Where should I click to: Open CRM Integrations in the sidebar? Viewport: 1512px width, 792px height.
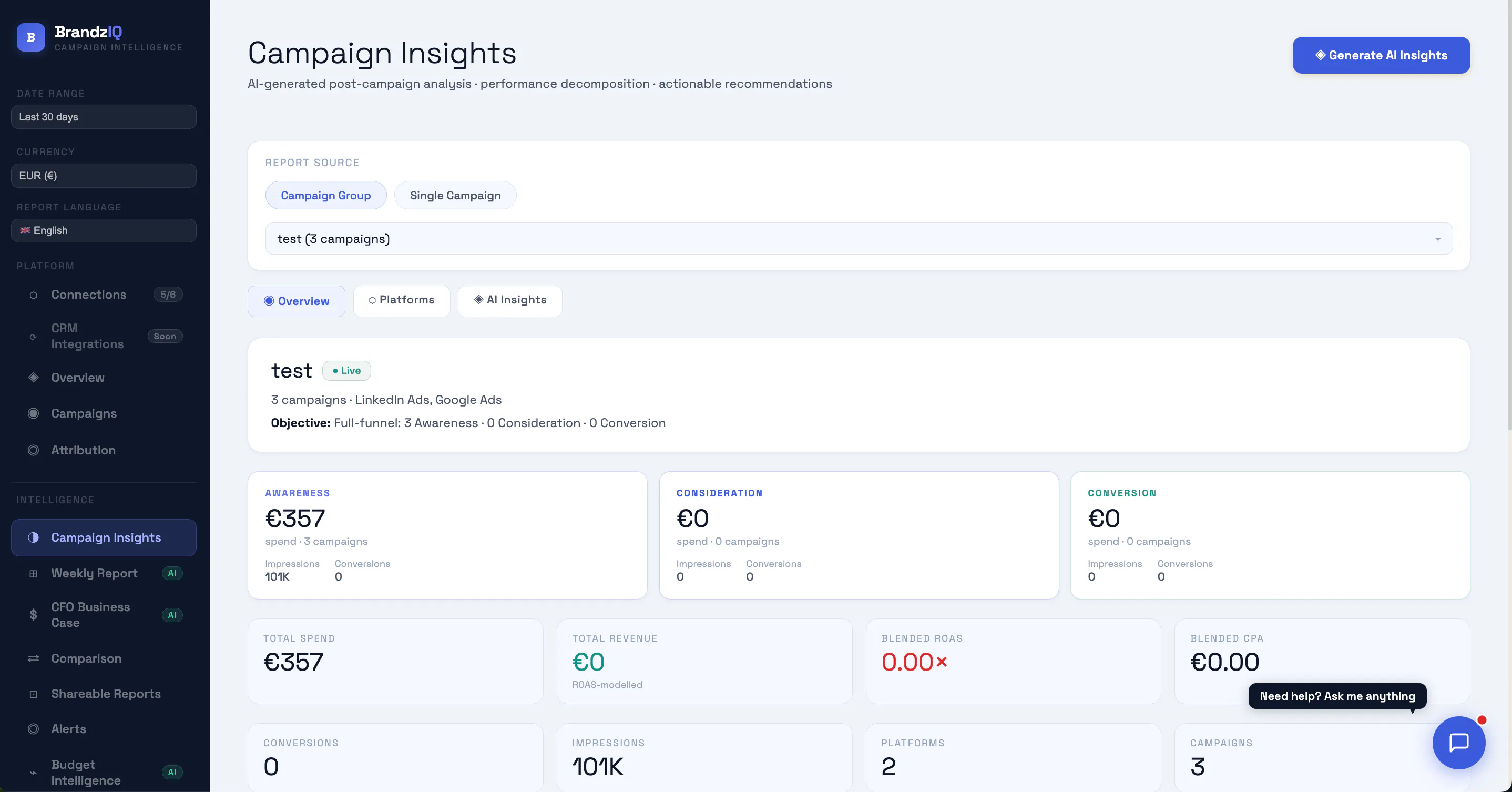[x=104, y=336]
